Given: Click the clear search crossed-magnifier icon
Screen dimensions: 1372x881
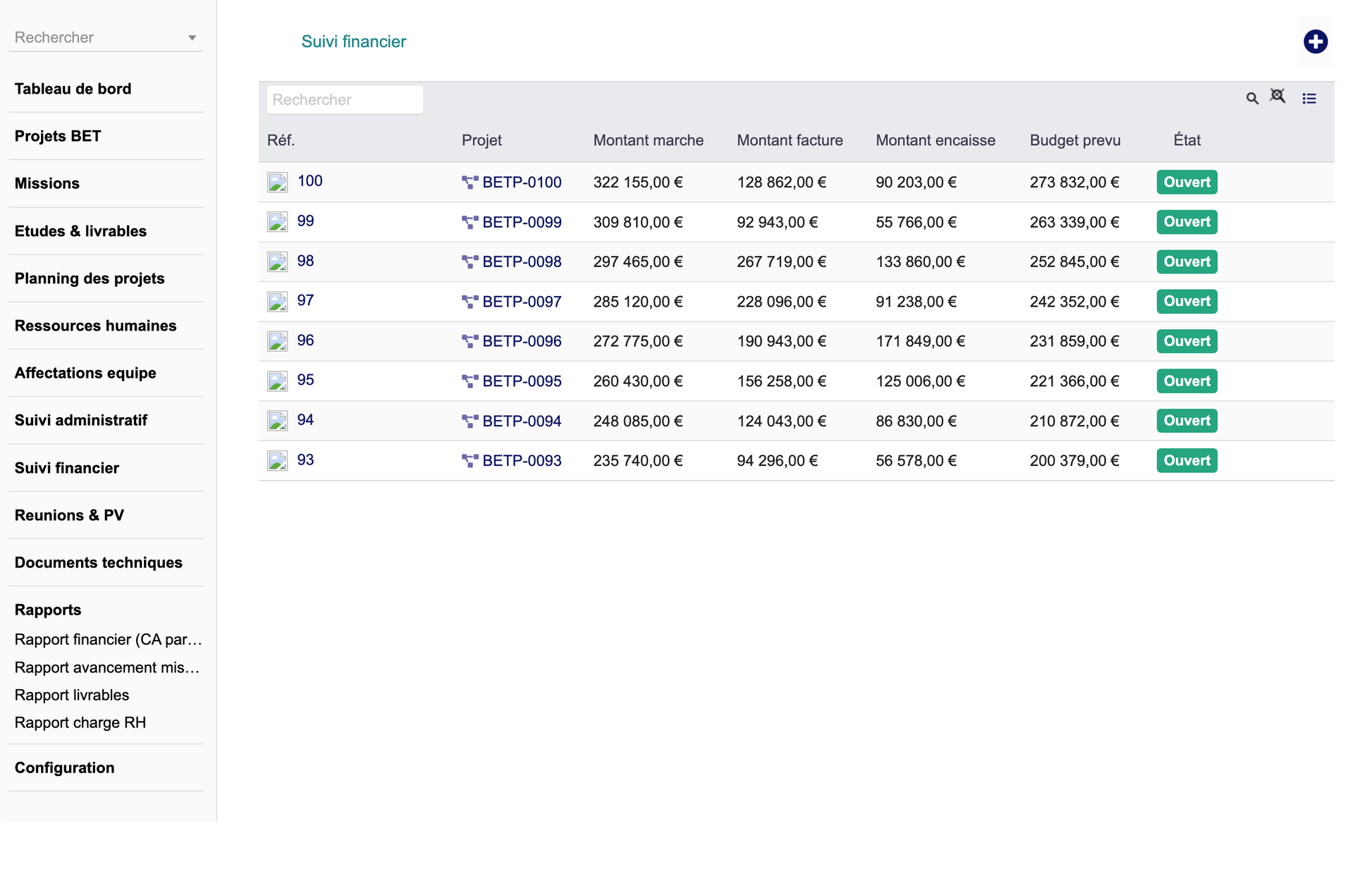Looking at the screenshot, I should [x=1278, y=96].
